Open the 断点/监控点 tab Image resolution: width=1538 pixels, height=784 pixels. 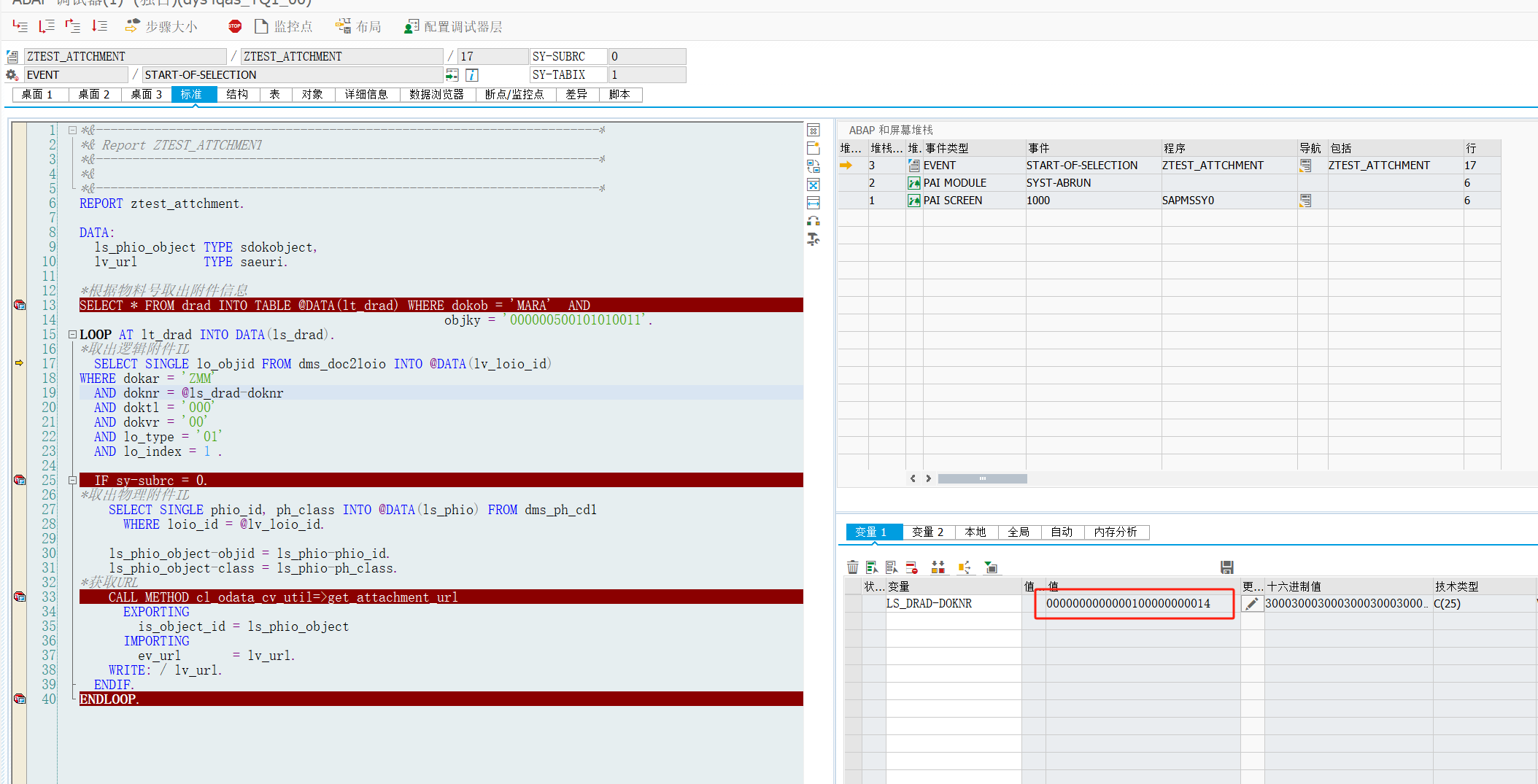(515, 94)
